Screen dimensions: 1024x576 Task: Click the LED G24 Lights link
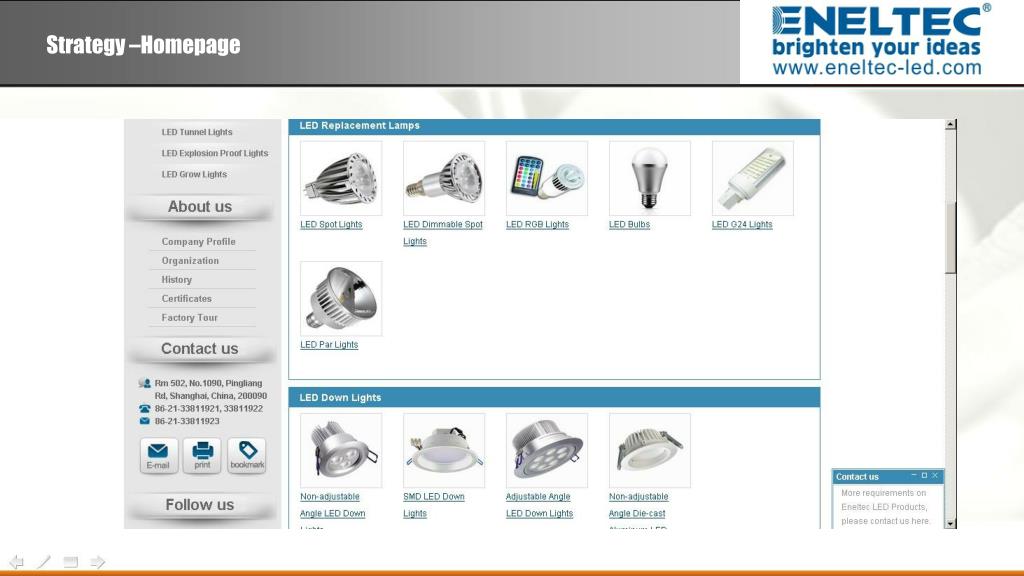click(742, 225)
